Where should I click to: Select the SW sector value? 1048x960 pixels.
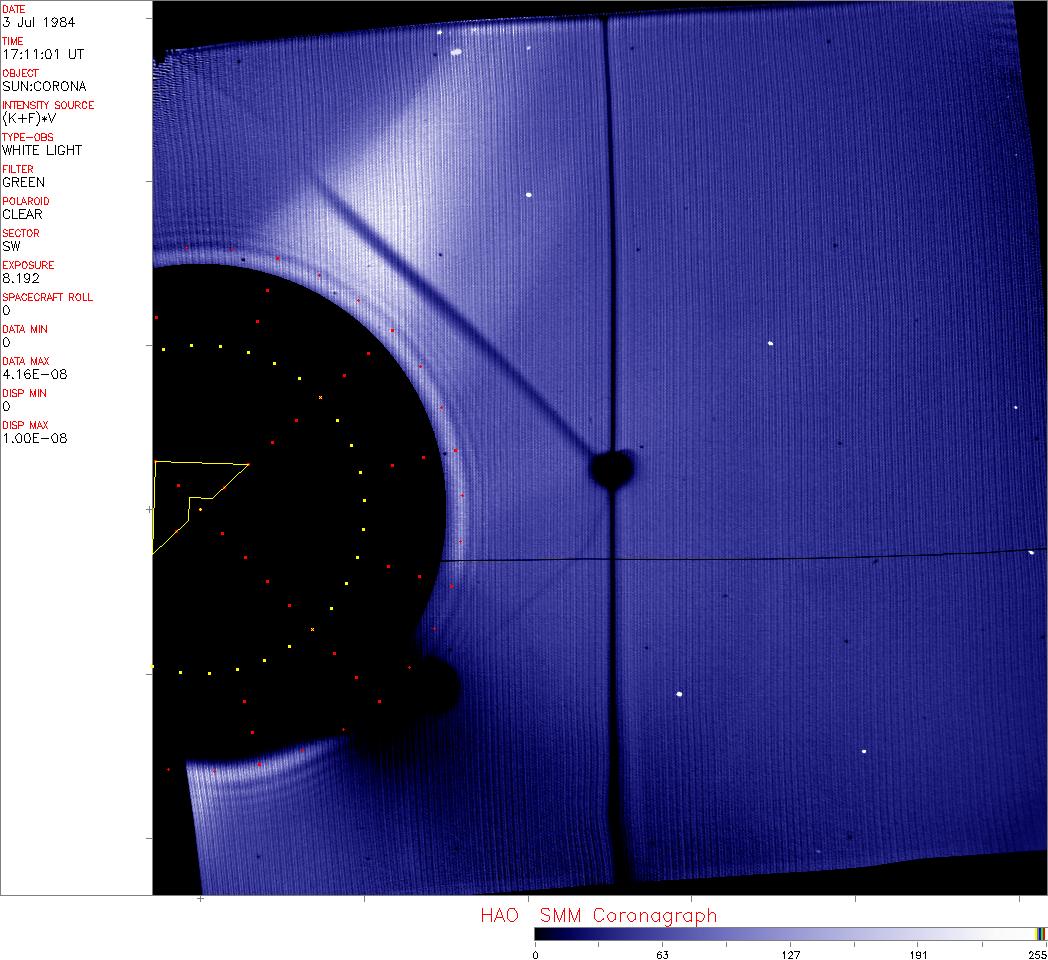12,246
